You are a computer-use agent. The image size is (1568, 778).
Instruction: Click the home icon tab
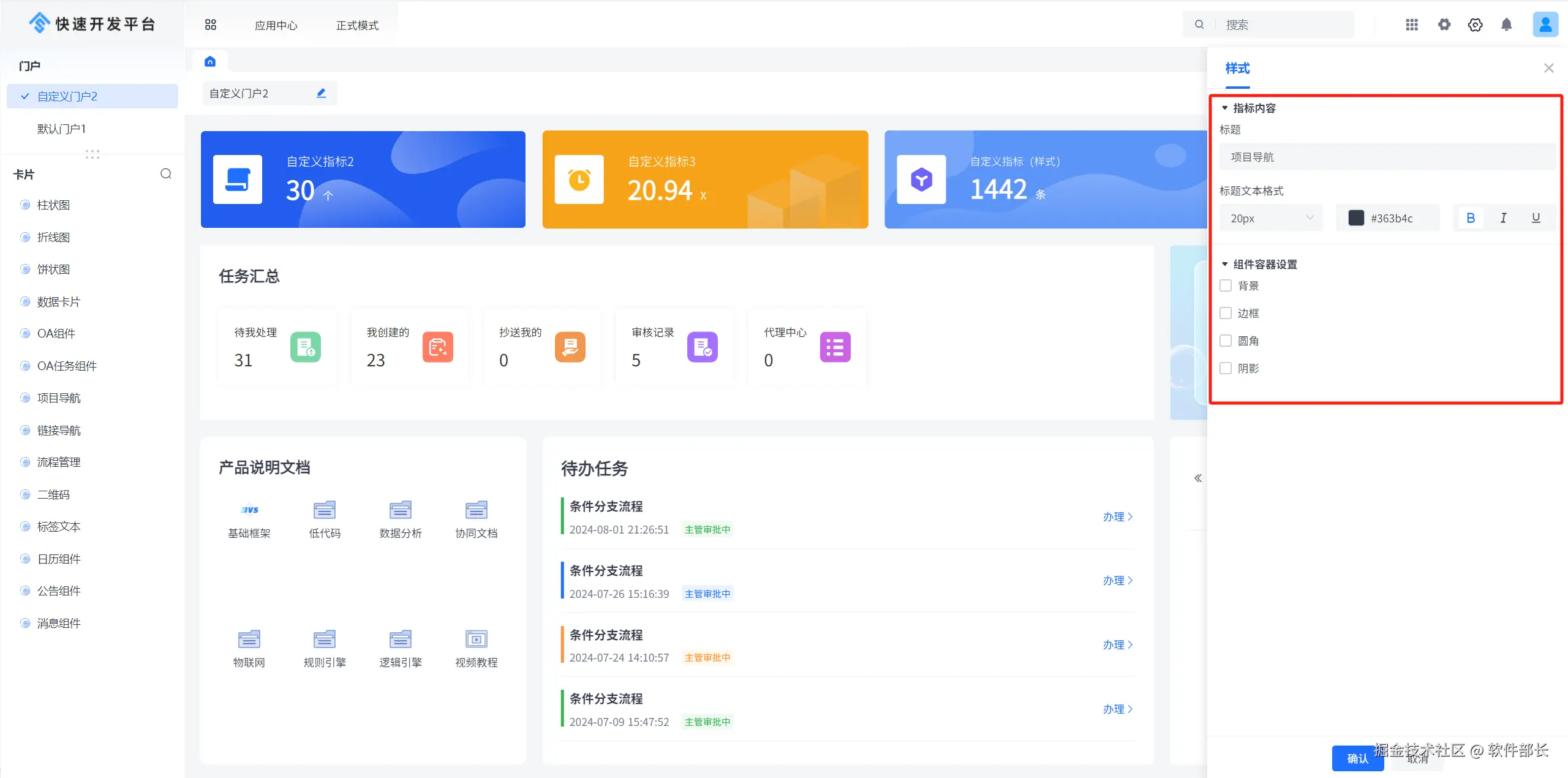coord(210,61)
